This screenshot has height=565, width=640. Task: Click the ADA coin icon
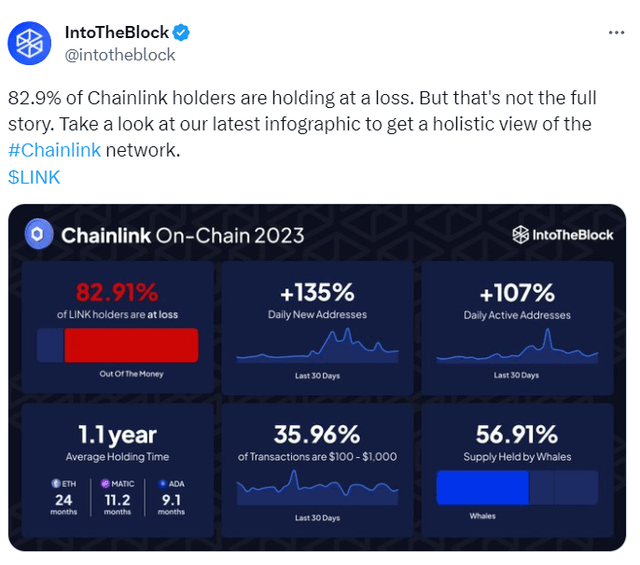(162, 483)
